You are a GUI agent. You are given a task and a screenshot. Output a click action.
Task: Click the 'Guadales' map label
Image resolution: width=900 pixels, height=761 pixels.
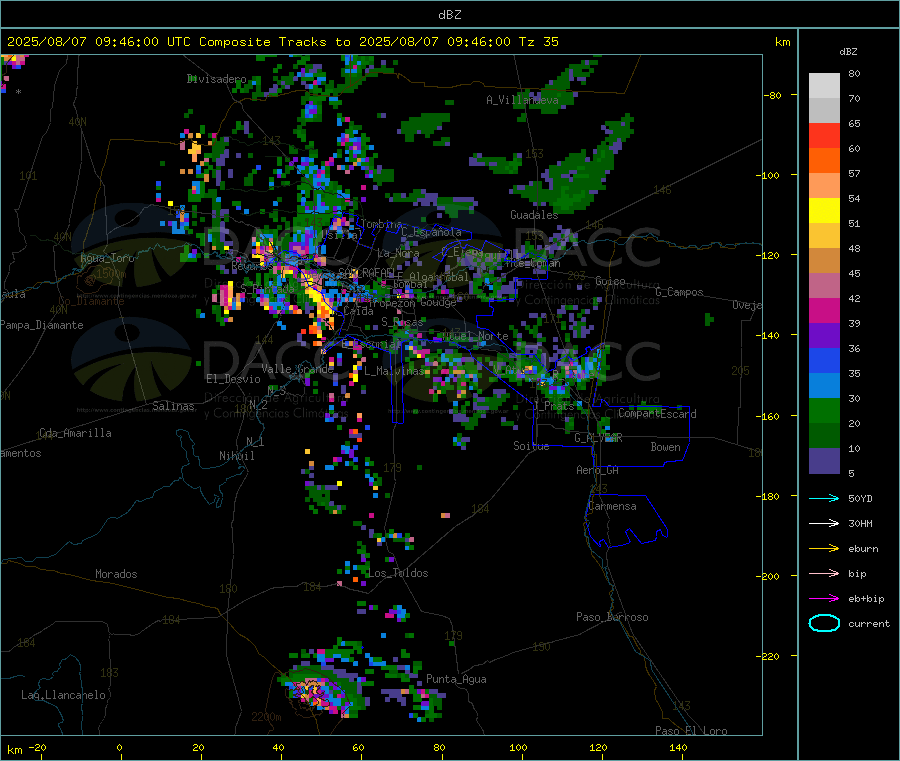pyautogui.click(x=534, y=215)
